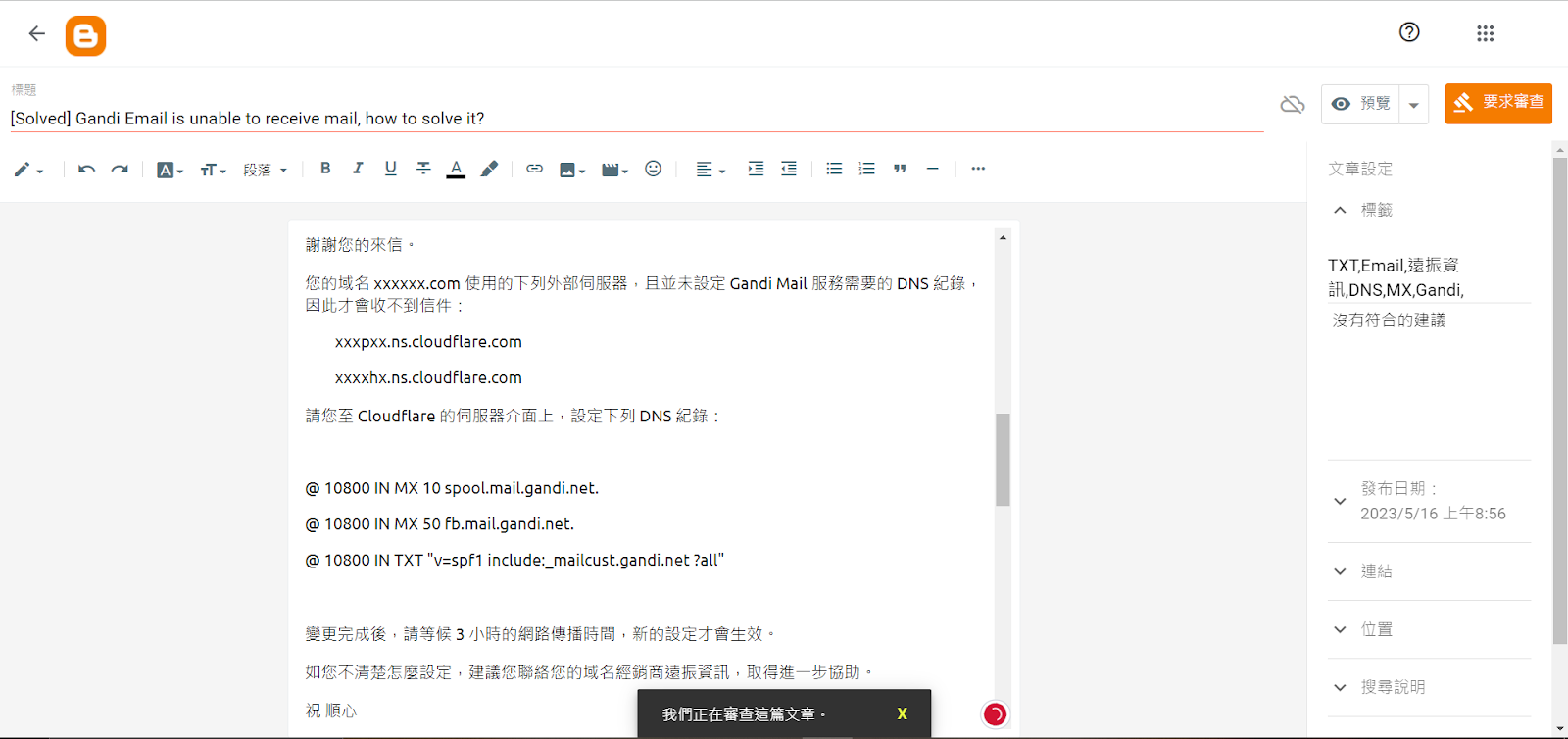Open the insert video menu

(x=614, y=170)
